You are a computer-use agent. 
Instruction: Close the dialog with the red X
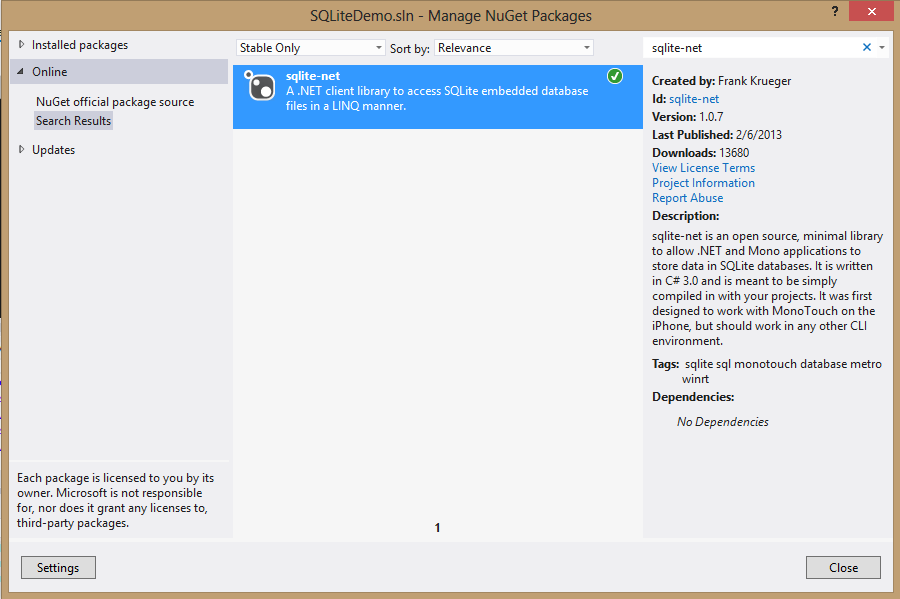click(x=871, y=11)
